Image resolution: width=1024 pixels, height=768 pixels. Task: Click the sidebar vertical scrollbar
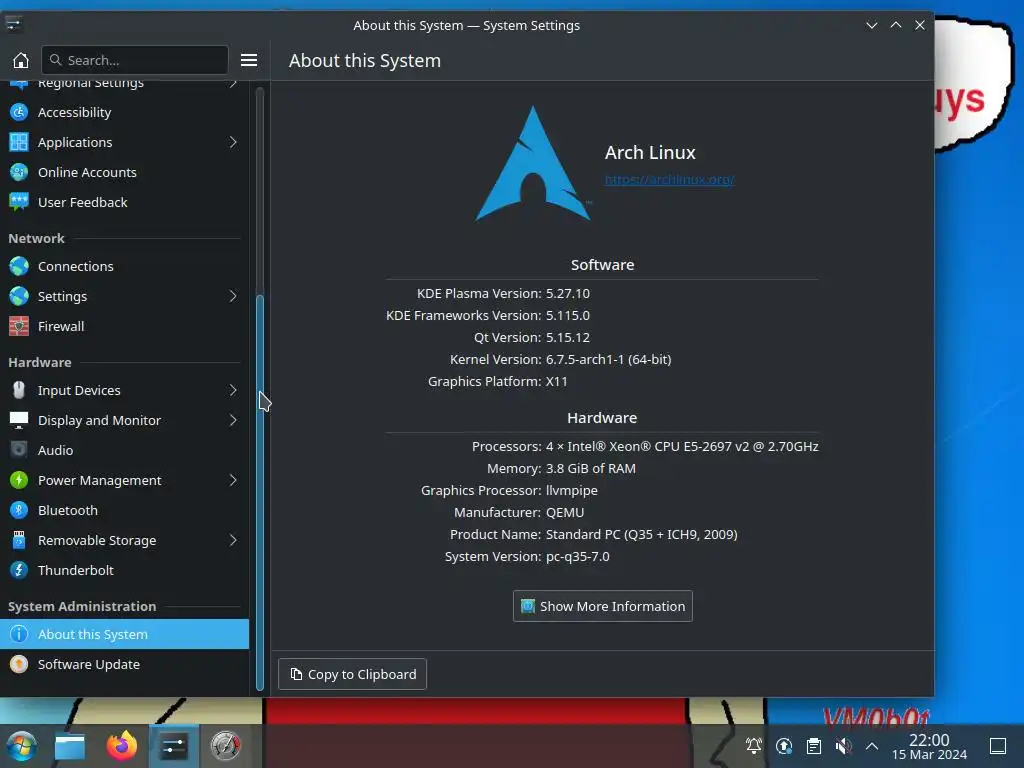[260, 491]
